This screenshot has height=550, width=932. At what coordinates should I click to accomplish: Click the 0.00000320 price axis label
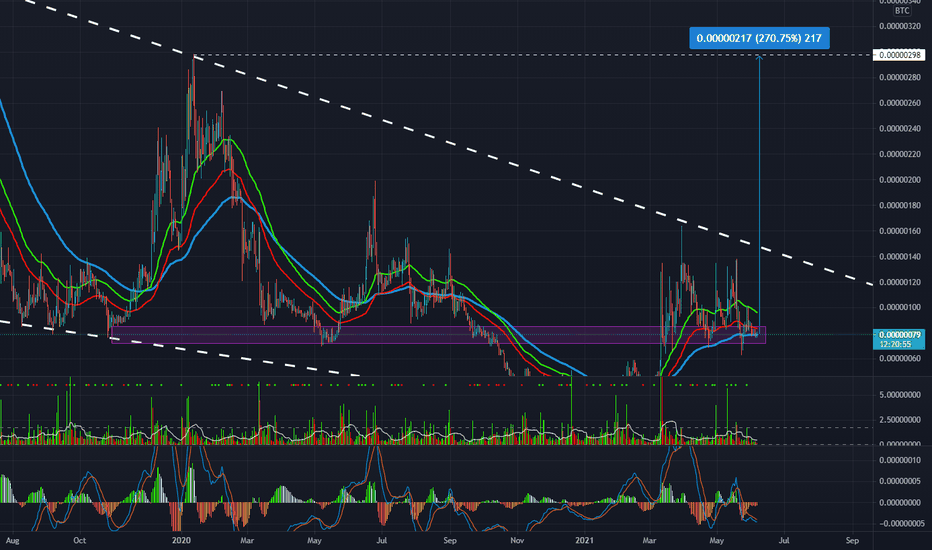(x=899, y=26)
